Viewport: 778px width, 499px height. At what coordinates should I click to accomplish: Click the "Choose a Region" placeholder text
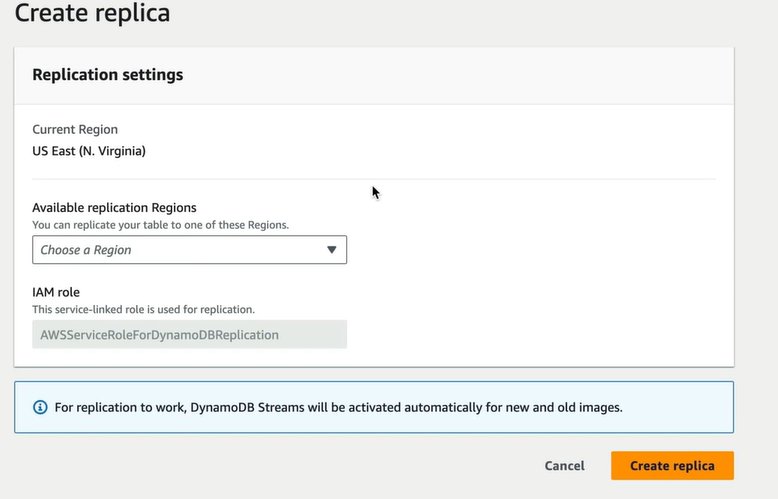coord(86,250)
